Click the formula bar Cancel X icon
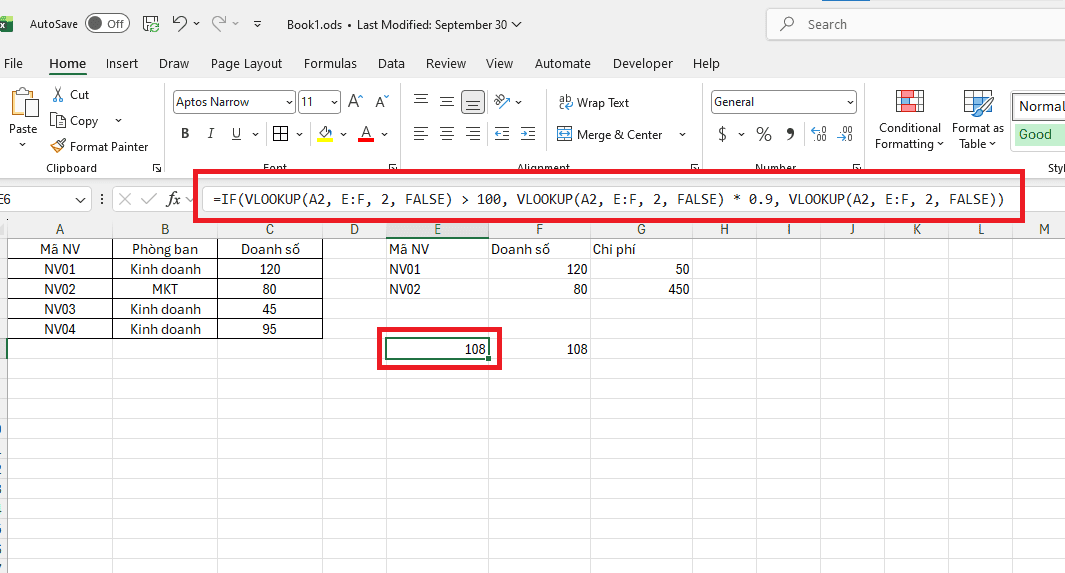 click(x=124, y=199)
